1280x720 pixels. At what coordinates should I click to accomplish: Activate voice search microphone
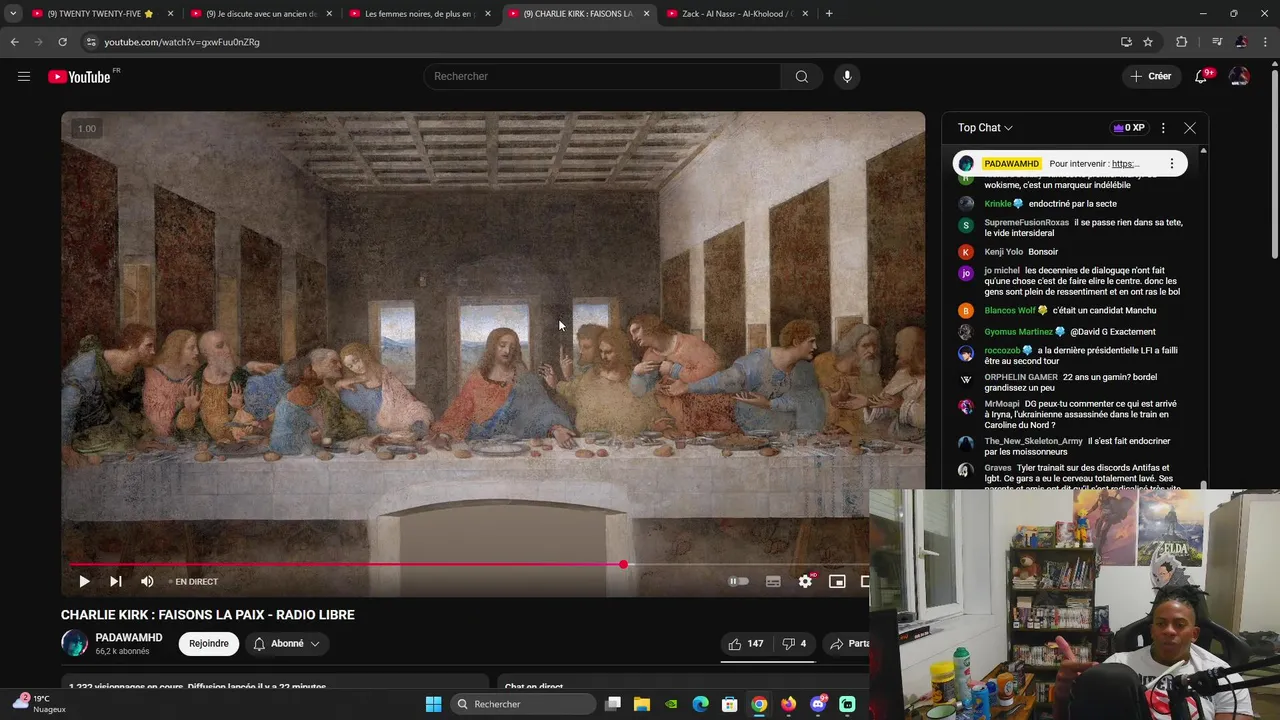coord(847,76)
